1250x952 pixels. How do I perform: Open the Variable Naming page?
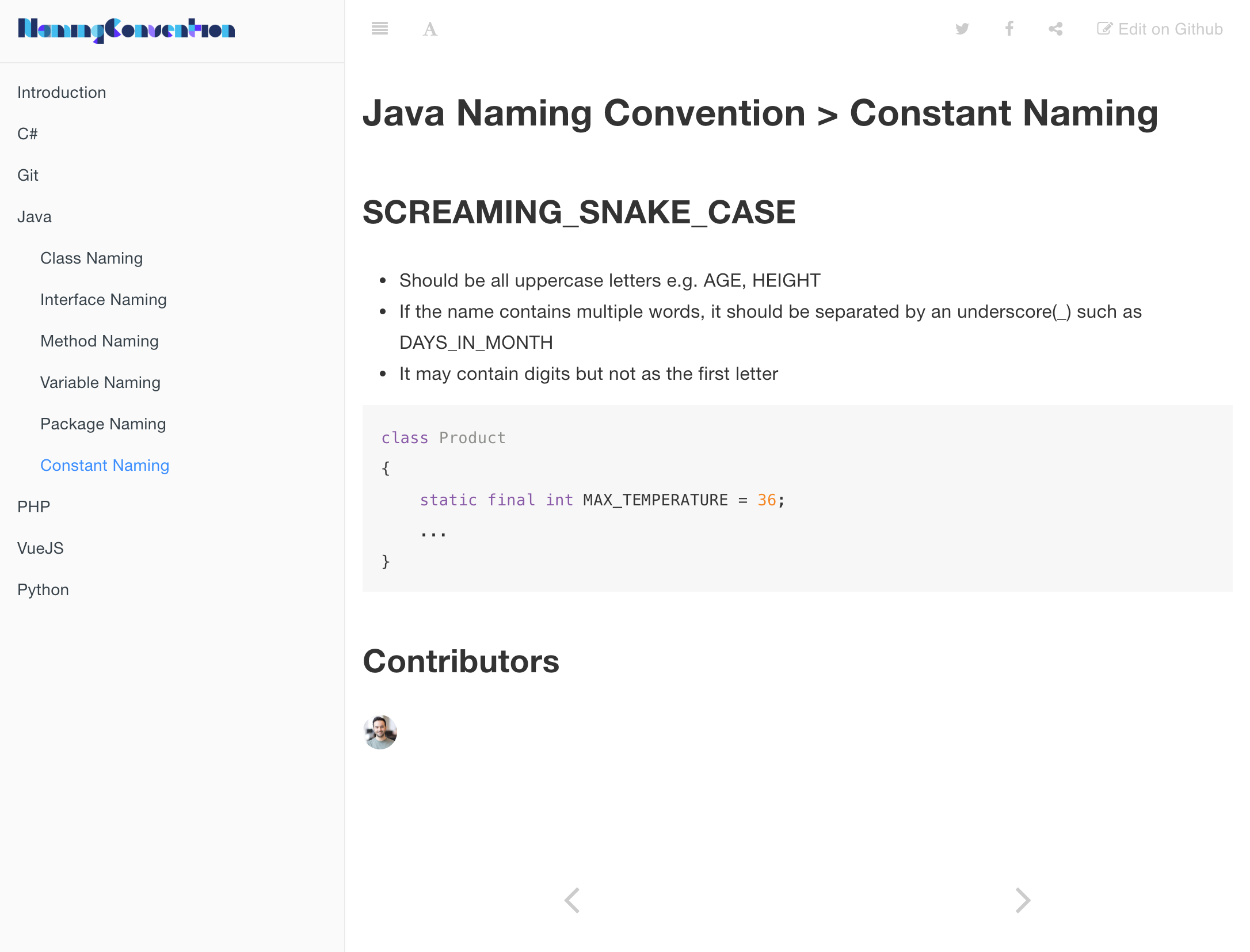[100, 382]
